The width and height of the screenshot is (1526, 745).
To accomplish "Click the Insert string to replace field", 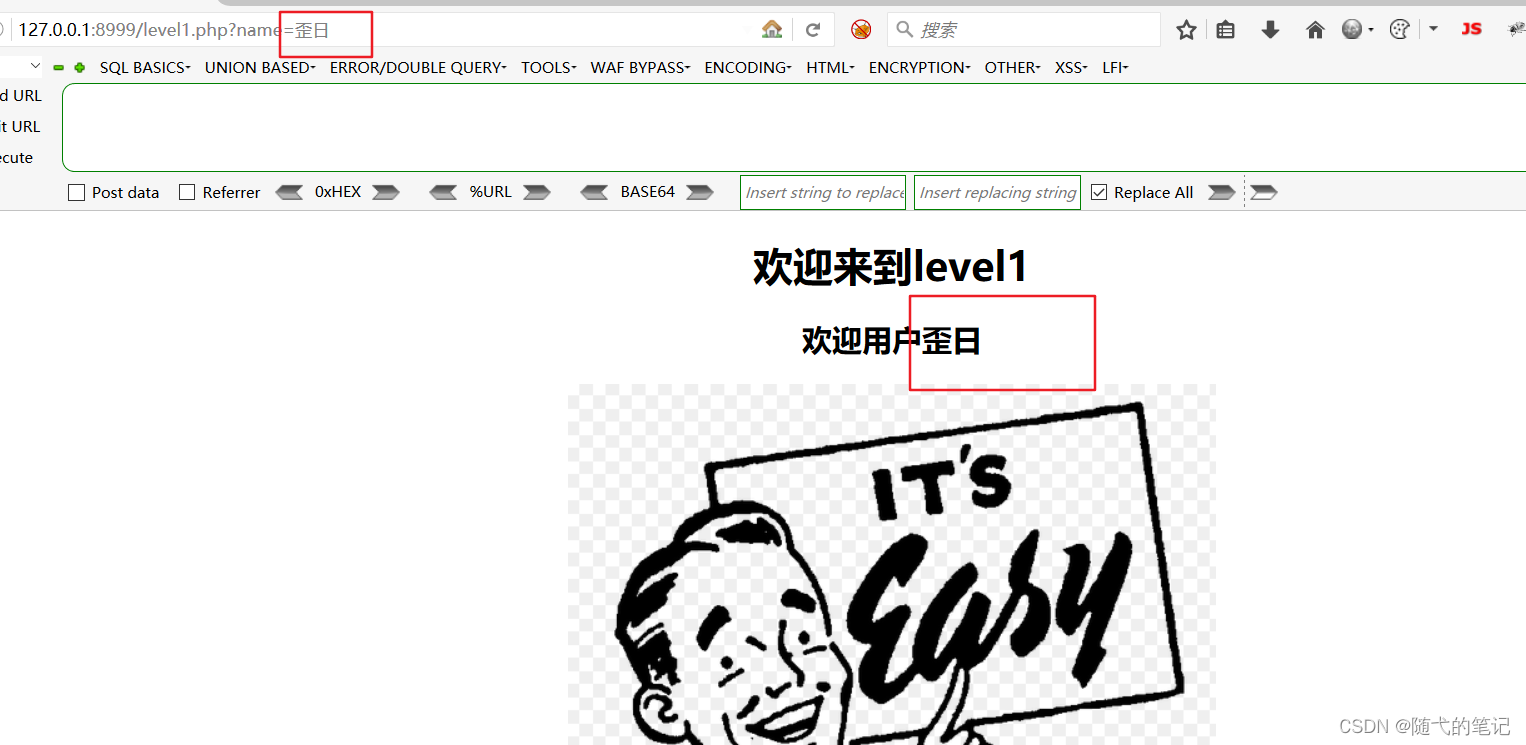I will (x=822, y=191).
